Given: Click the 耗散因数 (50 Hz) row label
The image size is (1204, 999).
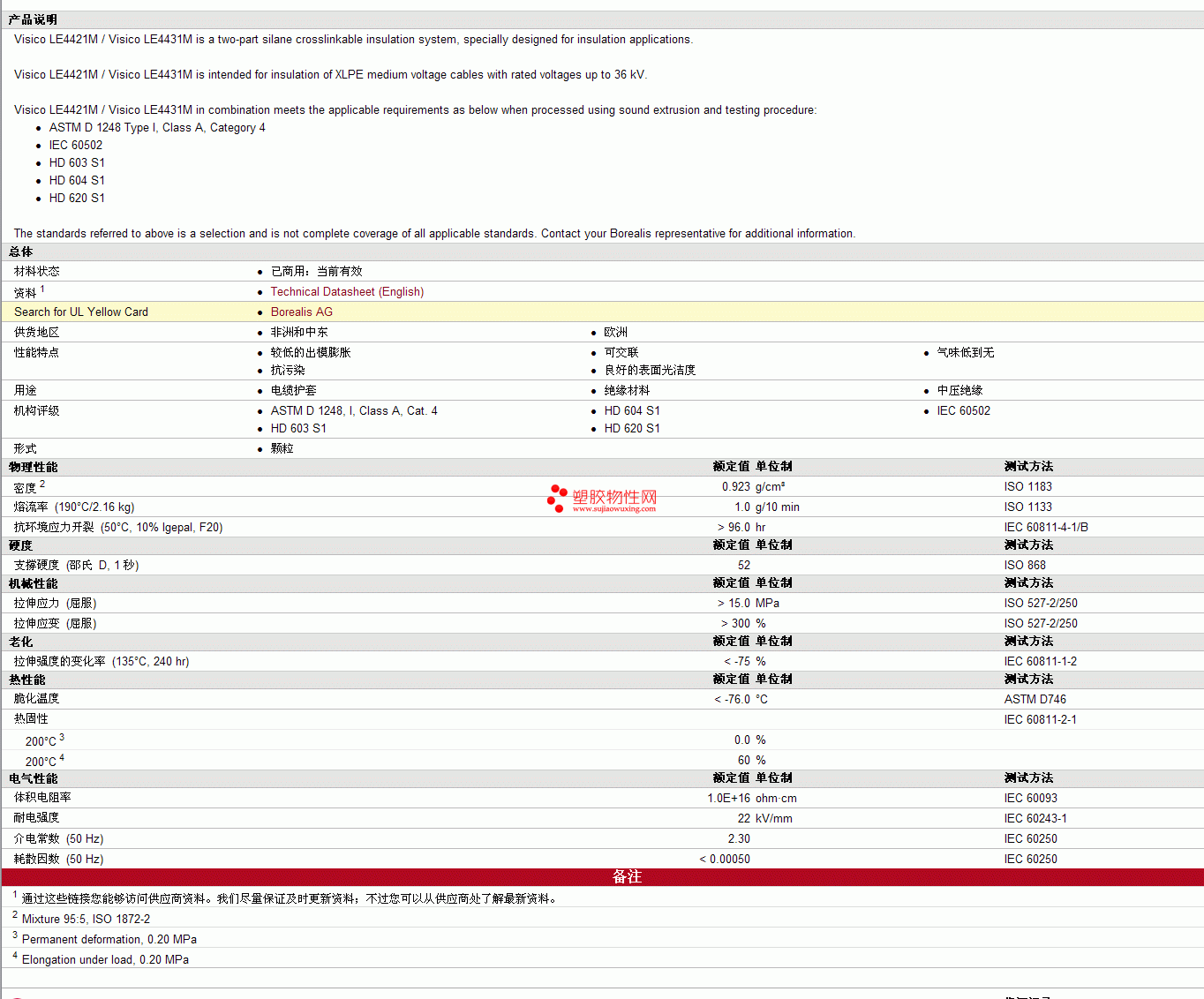Looking at the screenshot, I should point(59,860).
